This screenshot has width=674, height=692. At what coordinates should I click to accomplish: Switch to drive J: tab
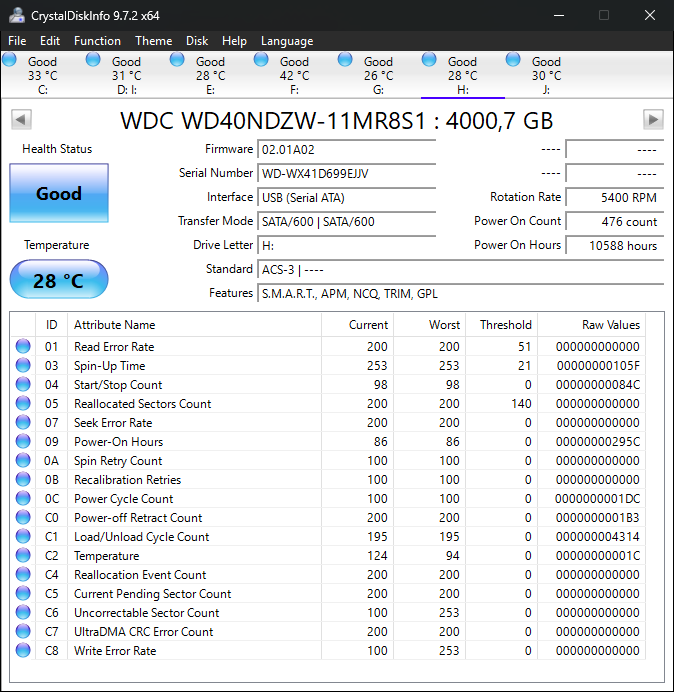tap(546, 75)
